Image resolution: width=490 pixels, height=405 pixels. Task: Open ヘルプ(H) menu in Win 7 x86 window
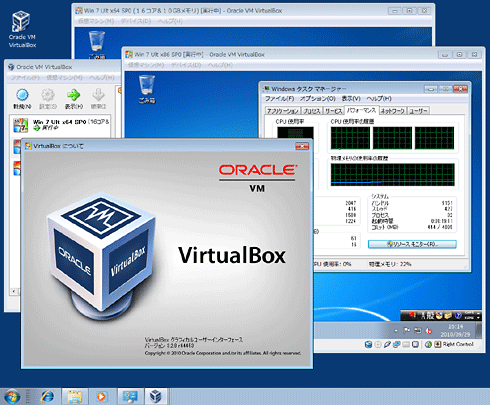coord(220,65)
